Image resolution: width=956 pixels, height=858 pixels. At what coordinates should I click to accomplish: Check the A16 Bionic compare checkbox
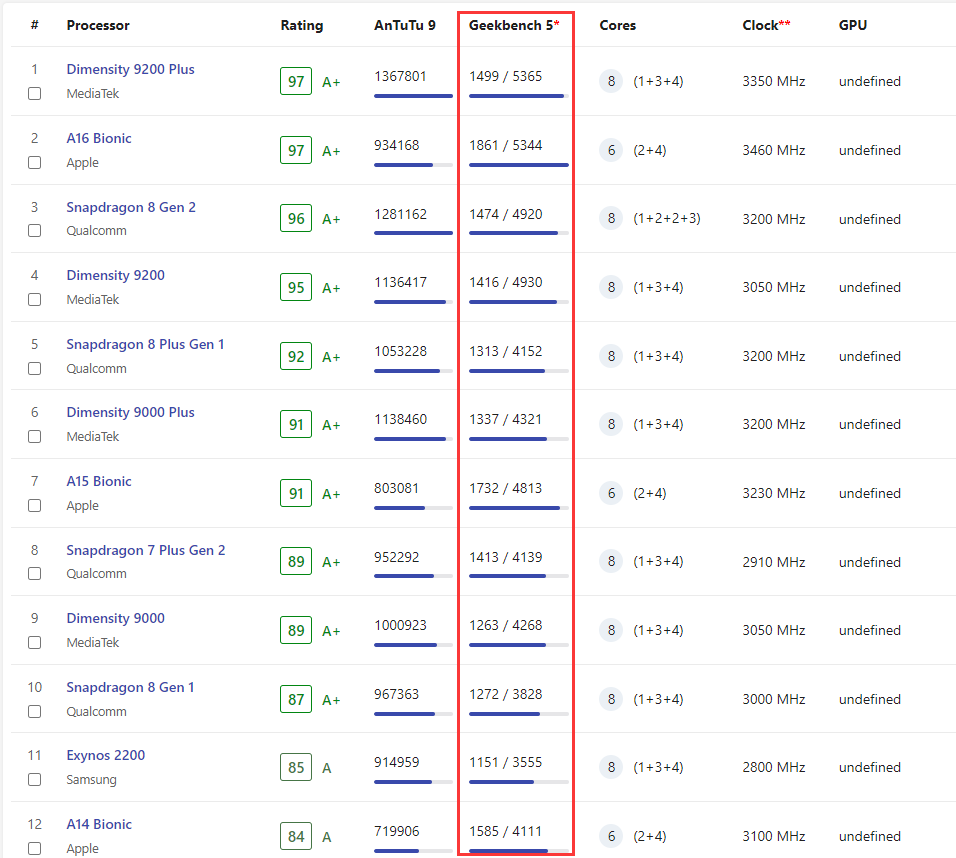[35, 162]
